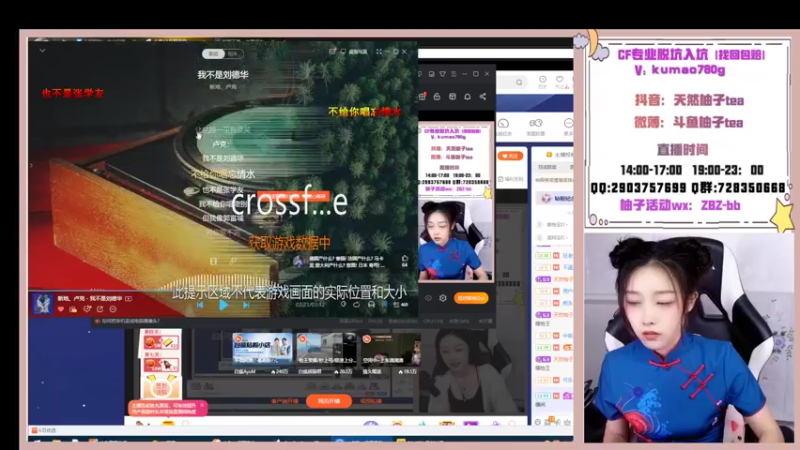Open the first recommended stream thumbnail
Image resolution: width=800 pixels, height=450 pixels.
point(262,348)
